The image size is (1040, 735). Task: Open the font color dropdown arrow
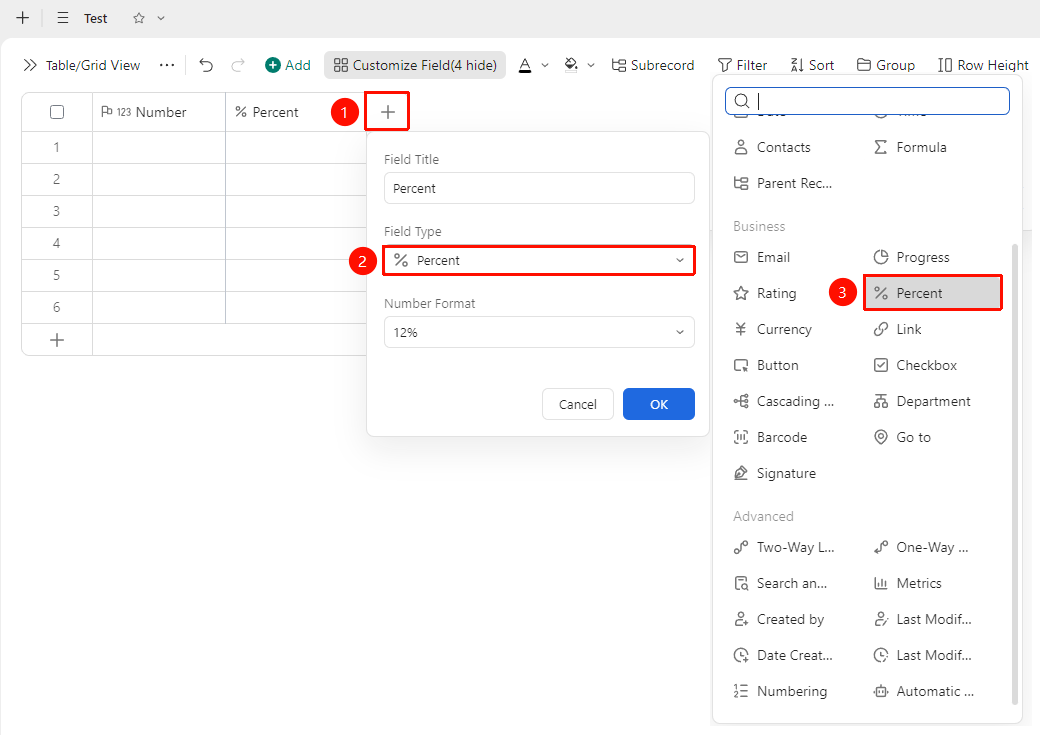coord(545,65)
